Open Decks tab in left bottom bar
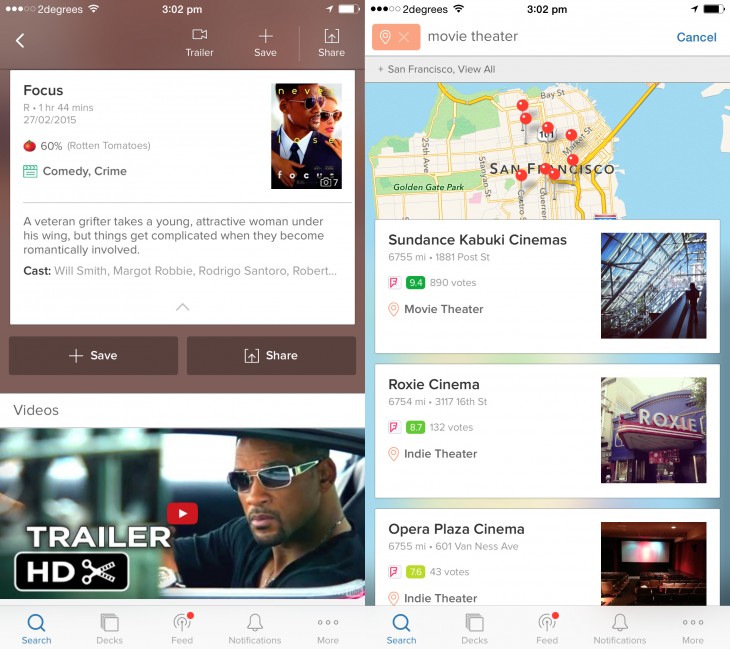This screenshot has height=649, width=730. coord(109,628)
